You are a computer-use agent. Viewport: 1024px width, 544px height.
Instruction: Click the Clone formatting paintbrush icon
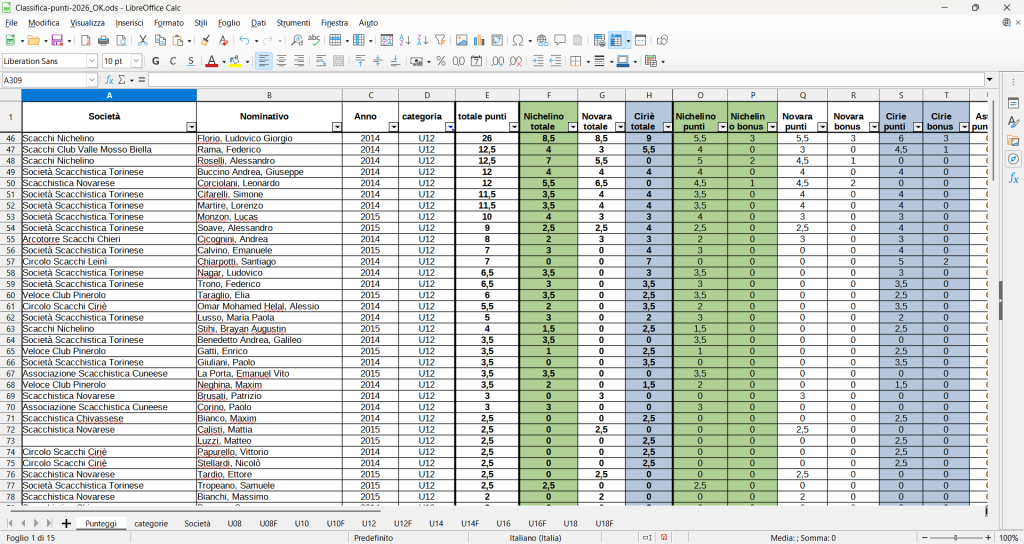205,40
